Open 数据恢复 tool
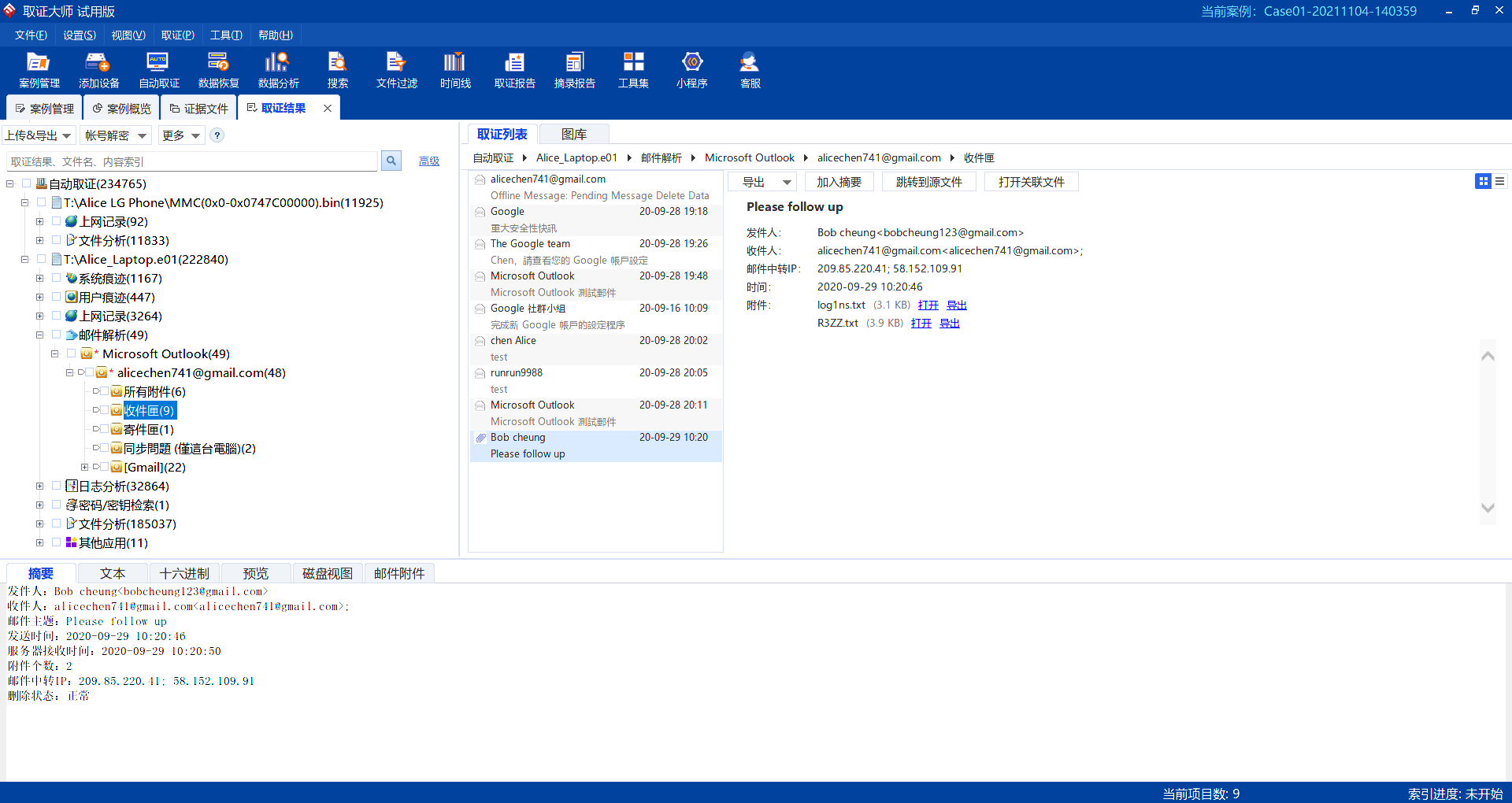The height and width of the screenshot is (803, 1512). (x=218, y=70)
